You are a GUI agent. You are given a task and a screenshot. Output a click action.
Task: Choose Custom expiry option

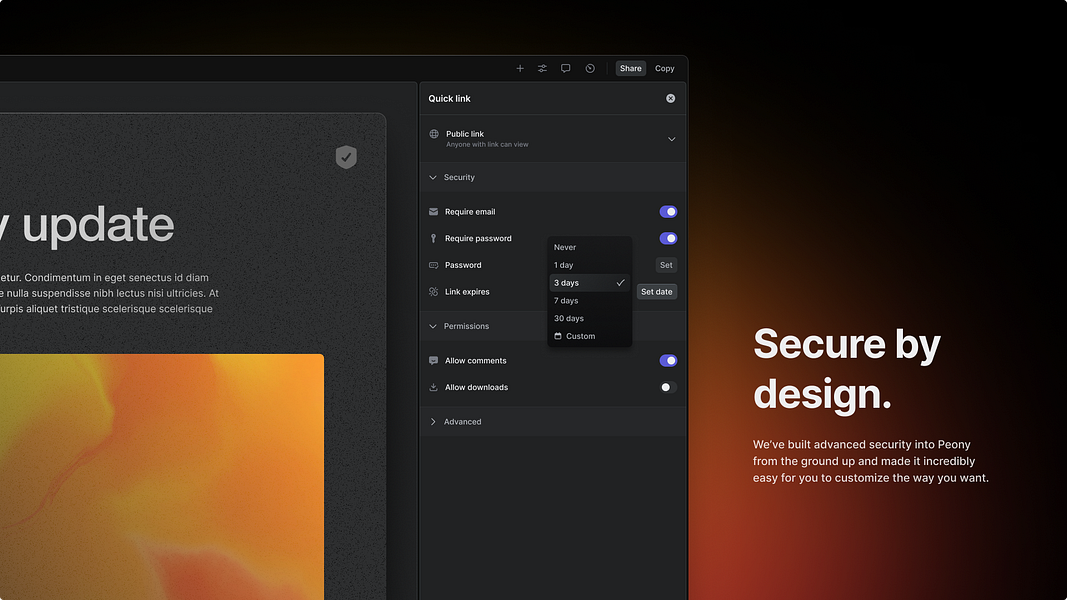(x=589, y=336)
